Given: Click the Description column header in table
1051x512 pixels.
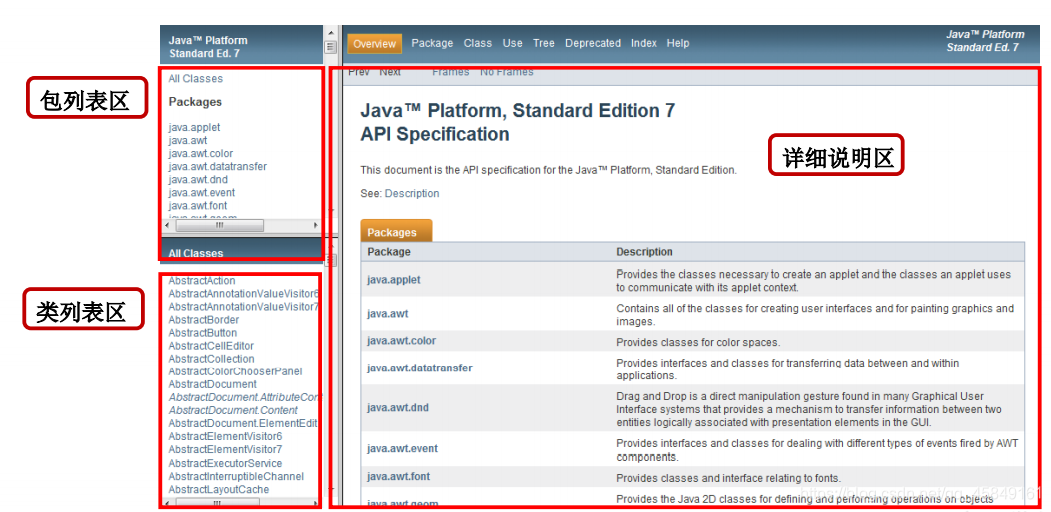Looking at the screenshot, I should 644,252.
